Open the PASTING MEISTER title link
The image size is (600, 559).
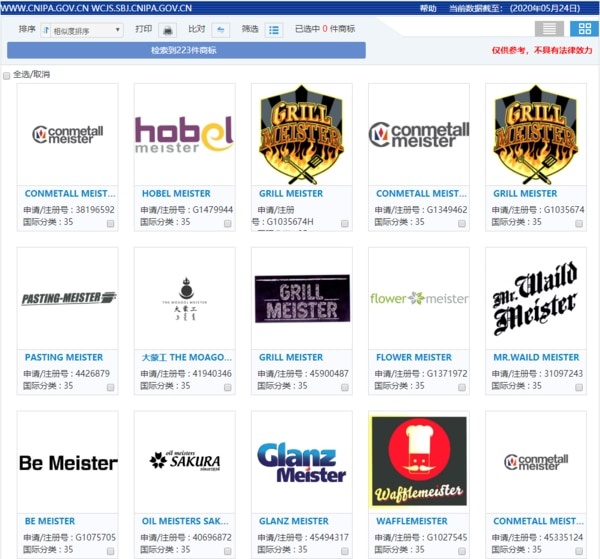pyautogui.click(x=64, y=357)
